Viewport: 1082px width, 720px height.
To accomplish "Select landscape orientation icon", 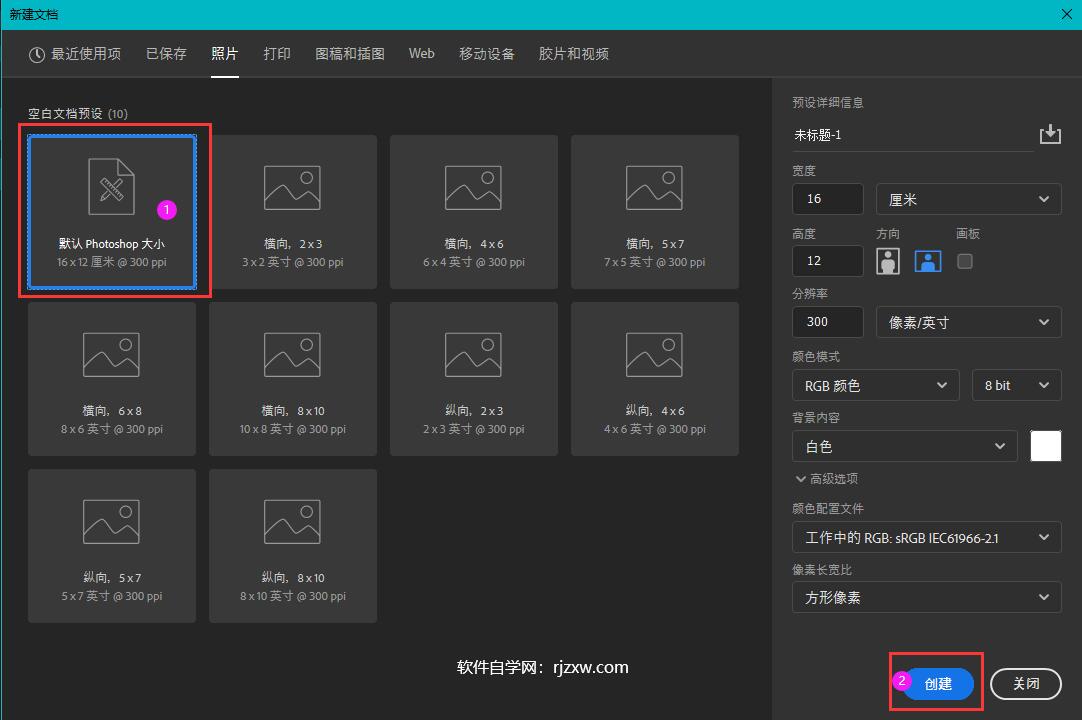I will pyautogui.click(x=927, y=261).
